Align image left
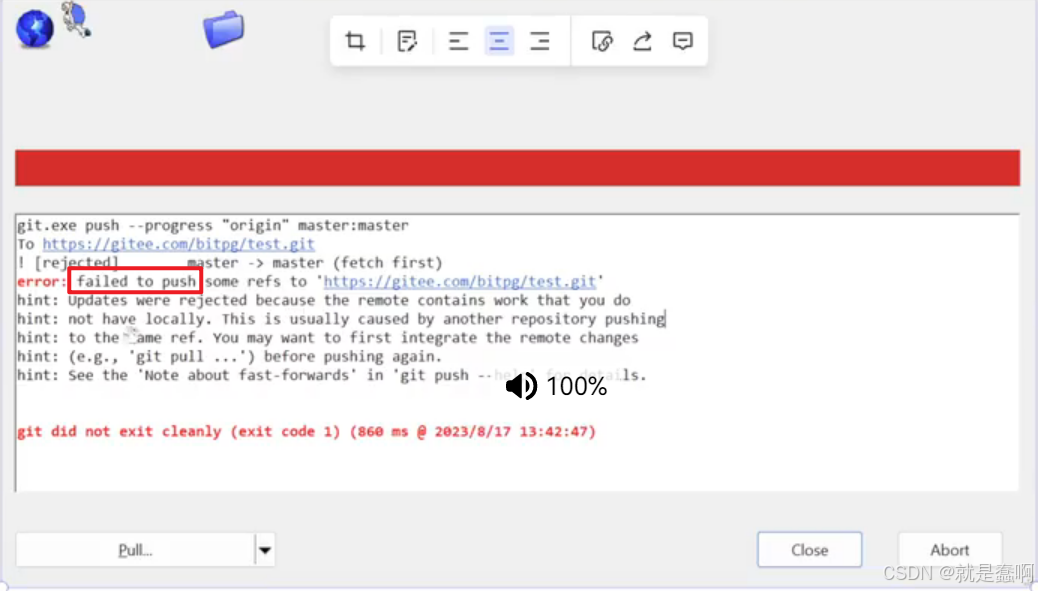Image resolution: width=1038 pixels, height=591 pixels. point(458,41)
